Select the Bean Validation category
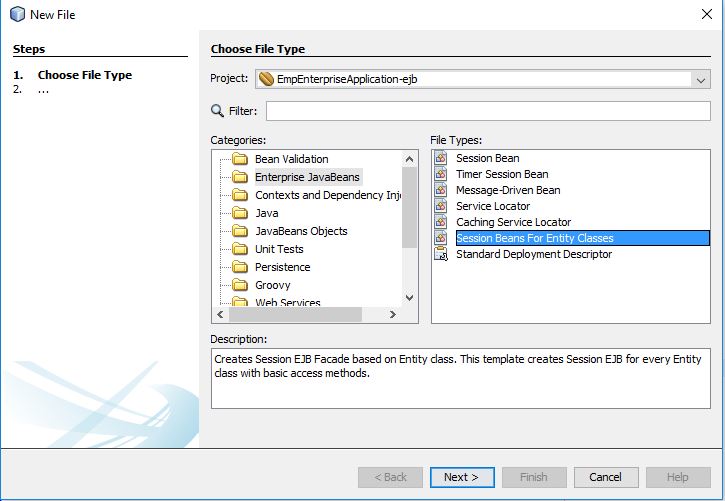Viewport: 725px width, 501px height. point(292,159)
